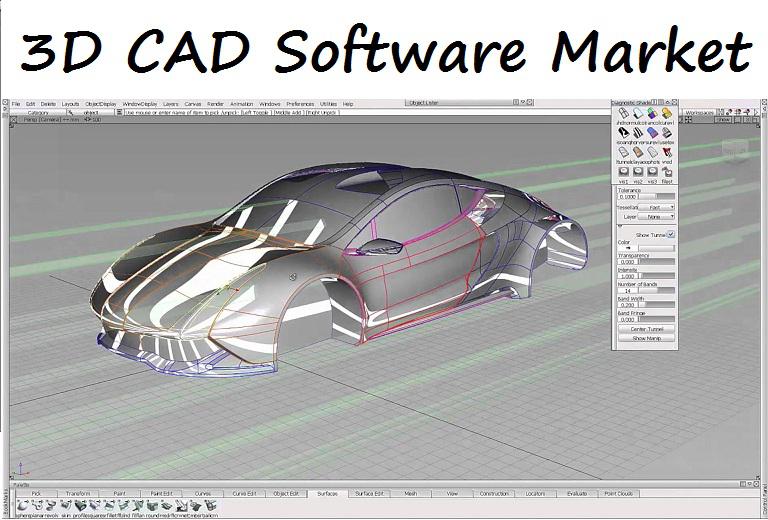Select the revolve surface tool
Viewport: 768px width, 520px height.
coord(51,505)
